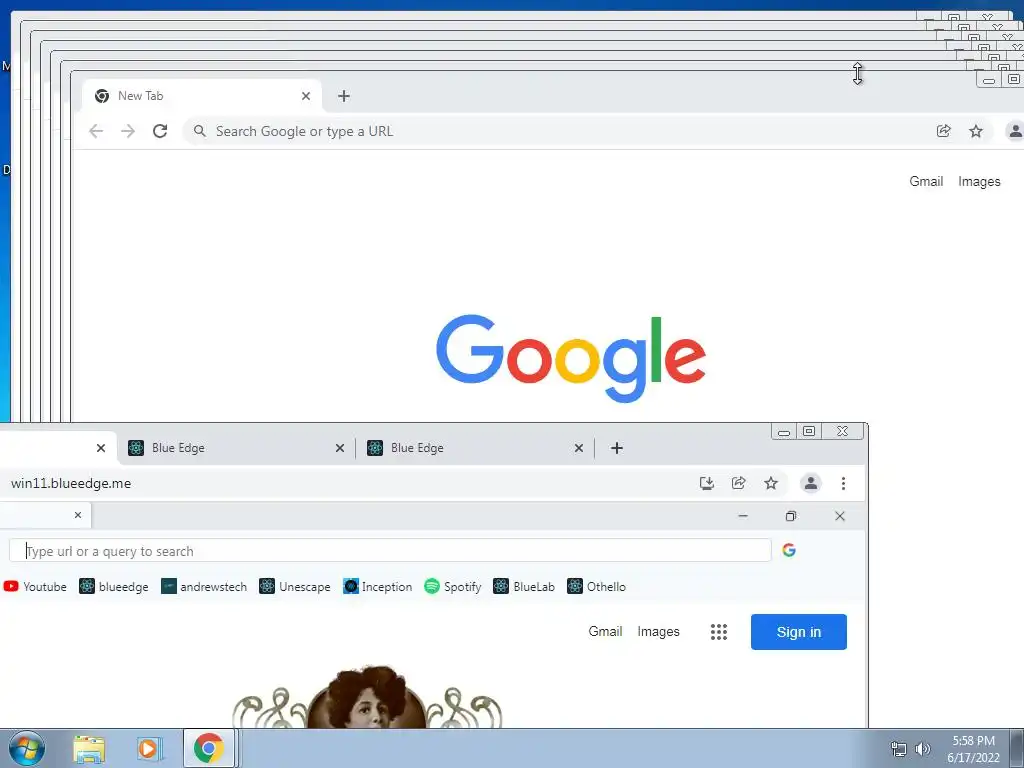Switch to the second Blue Edge tab

(x=475, y=448)
